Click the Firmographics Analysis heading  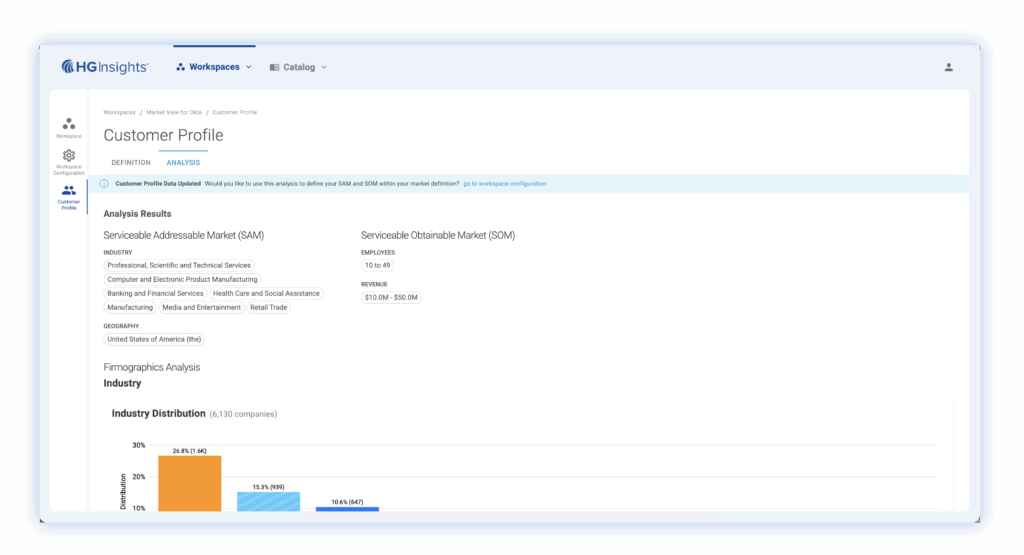(x=152, y=367)
